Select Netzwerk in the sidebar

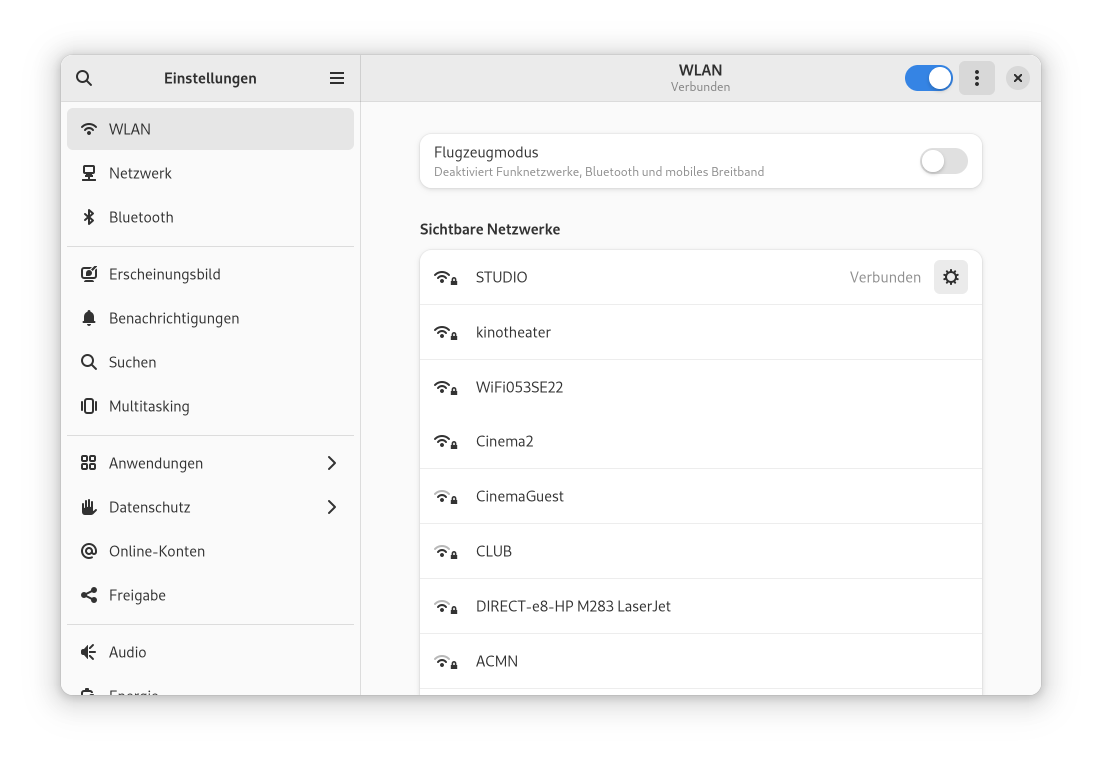pos(140,173)
